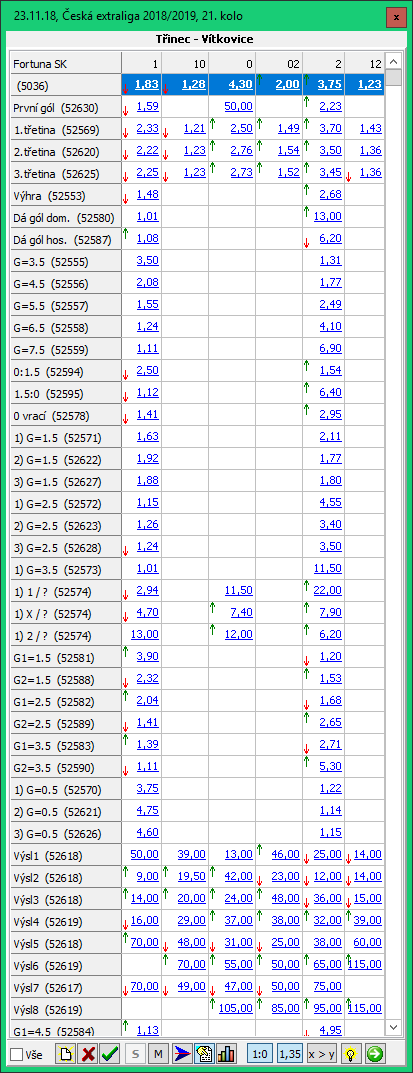
Task: Close the Třinec - Vítkovice window
Action: 396,16
